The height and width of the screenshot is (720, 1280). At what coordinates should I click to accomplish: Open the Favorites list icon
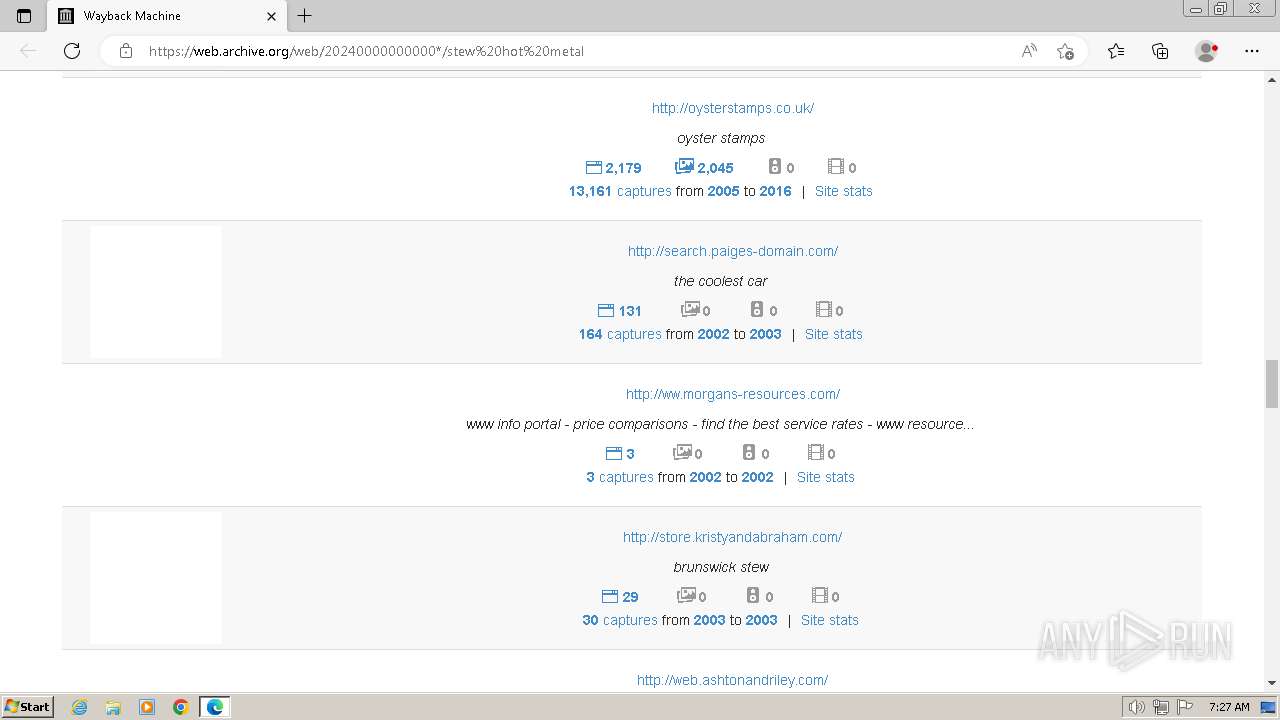coord(1116,51)
